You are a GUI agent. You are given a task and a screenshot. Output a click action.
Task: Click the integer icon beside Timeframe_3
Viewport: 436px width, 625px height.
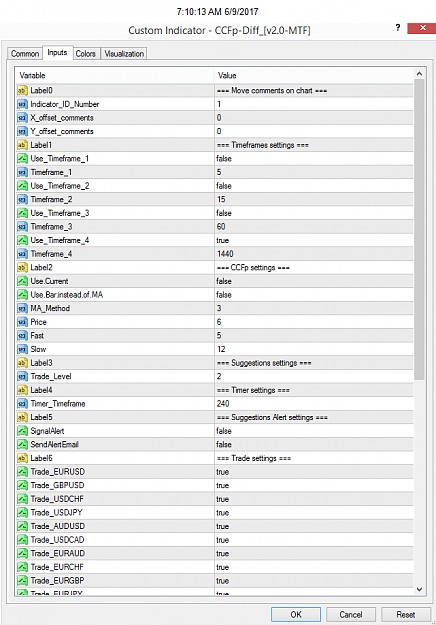pyautogui.click(x=22, y=226)
